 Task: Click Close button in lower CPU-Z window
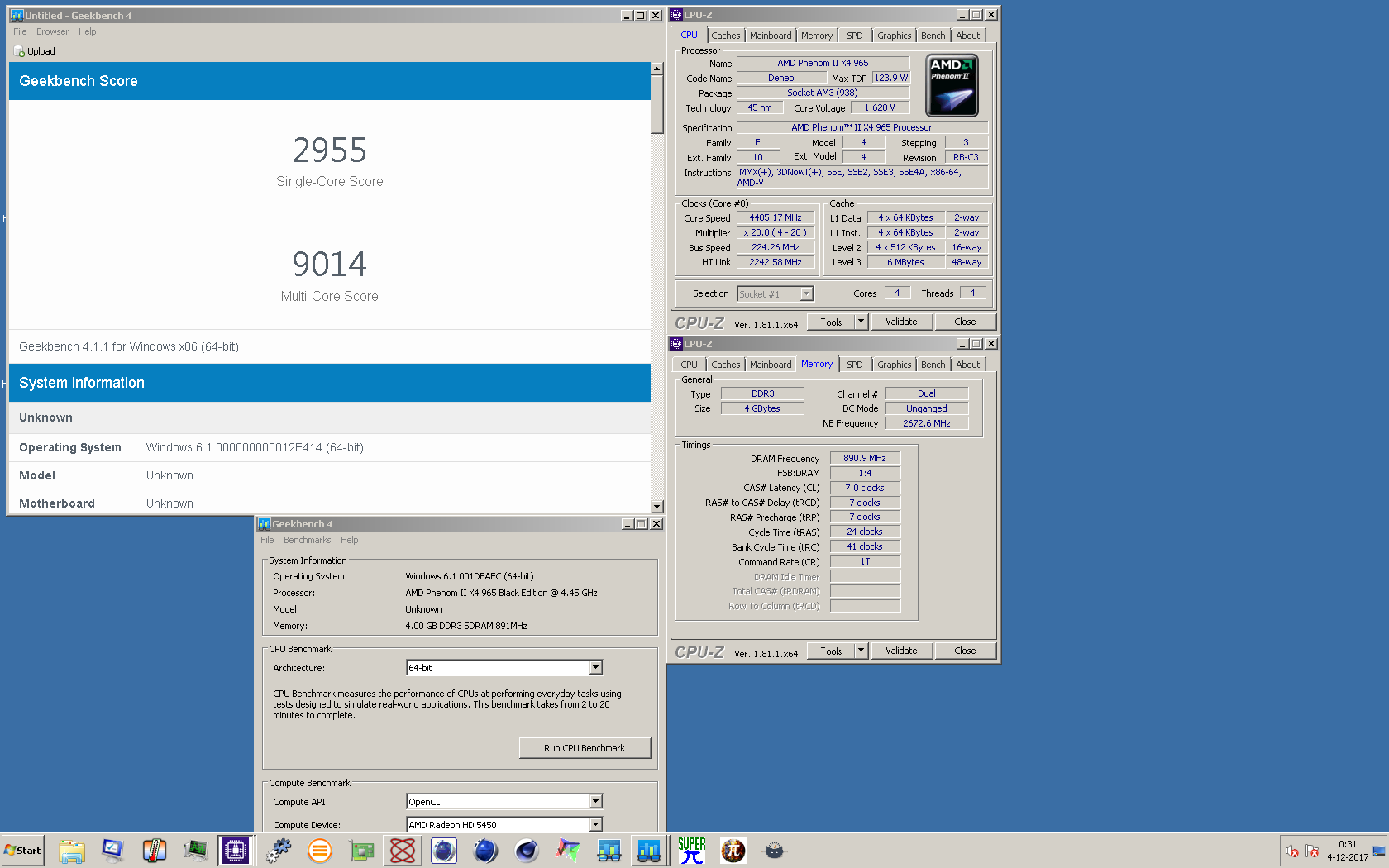tap(965, 651)
